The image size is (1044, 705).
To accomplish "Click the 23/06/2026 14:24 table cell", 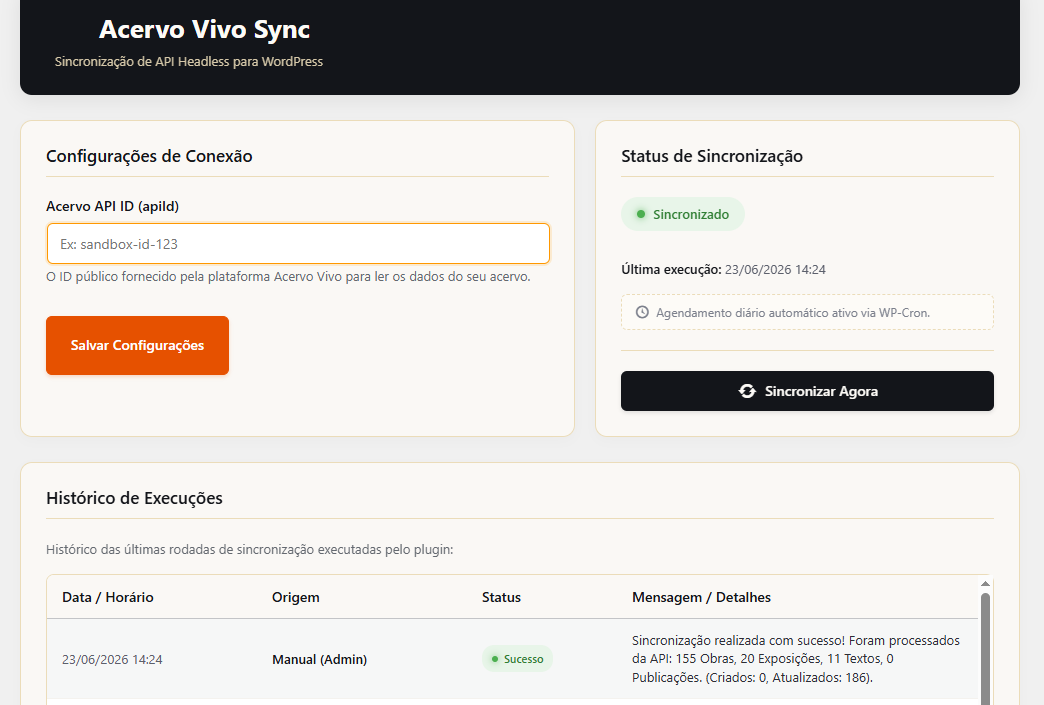I will [x=112, y=659].
